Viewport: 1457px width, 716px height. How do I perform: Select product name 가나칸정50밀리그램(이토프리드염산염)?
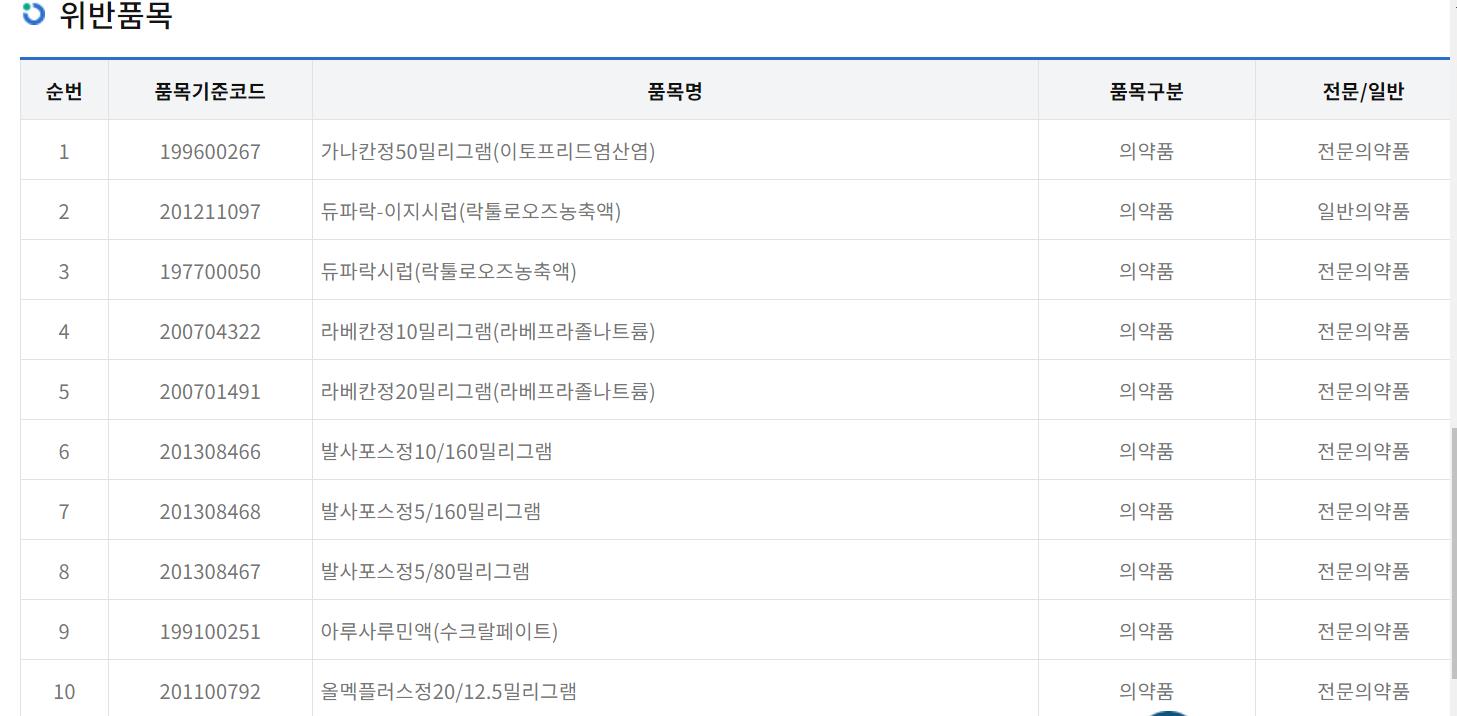pyautogui.click(x=487, y=152)
